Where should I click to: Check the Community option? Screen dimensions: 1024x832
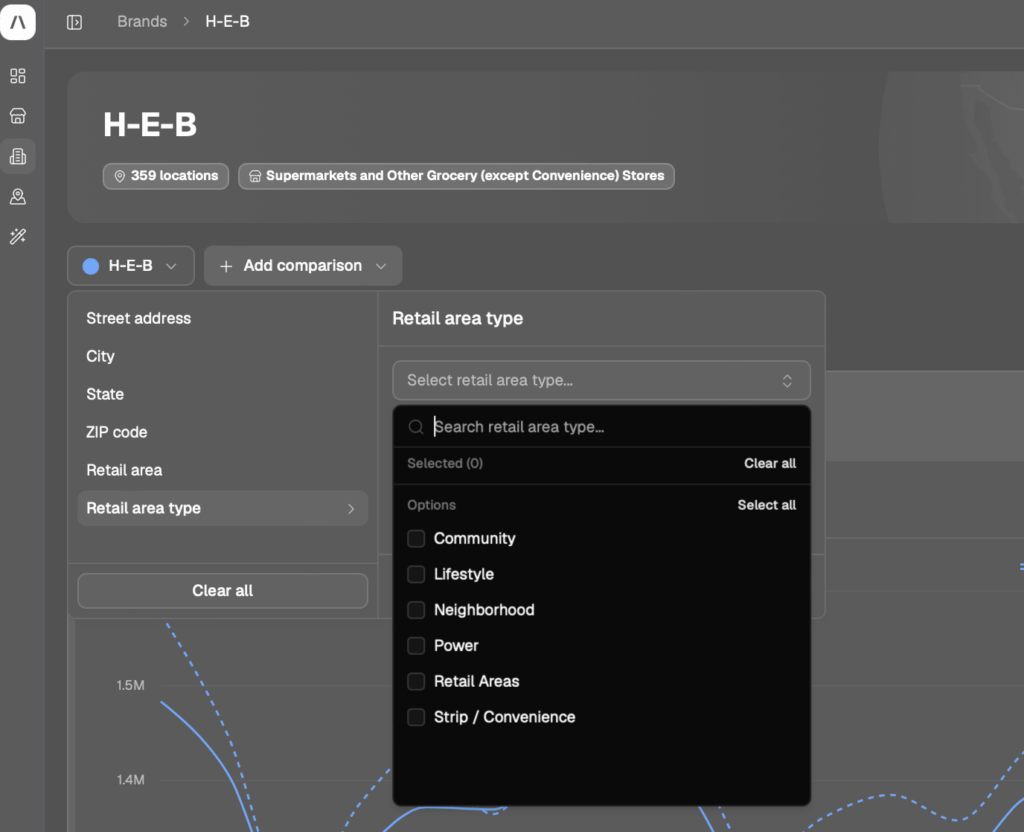click(416, 539)
